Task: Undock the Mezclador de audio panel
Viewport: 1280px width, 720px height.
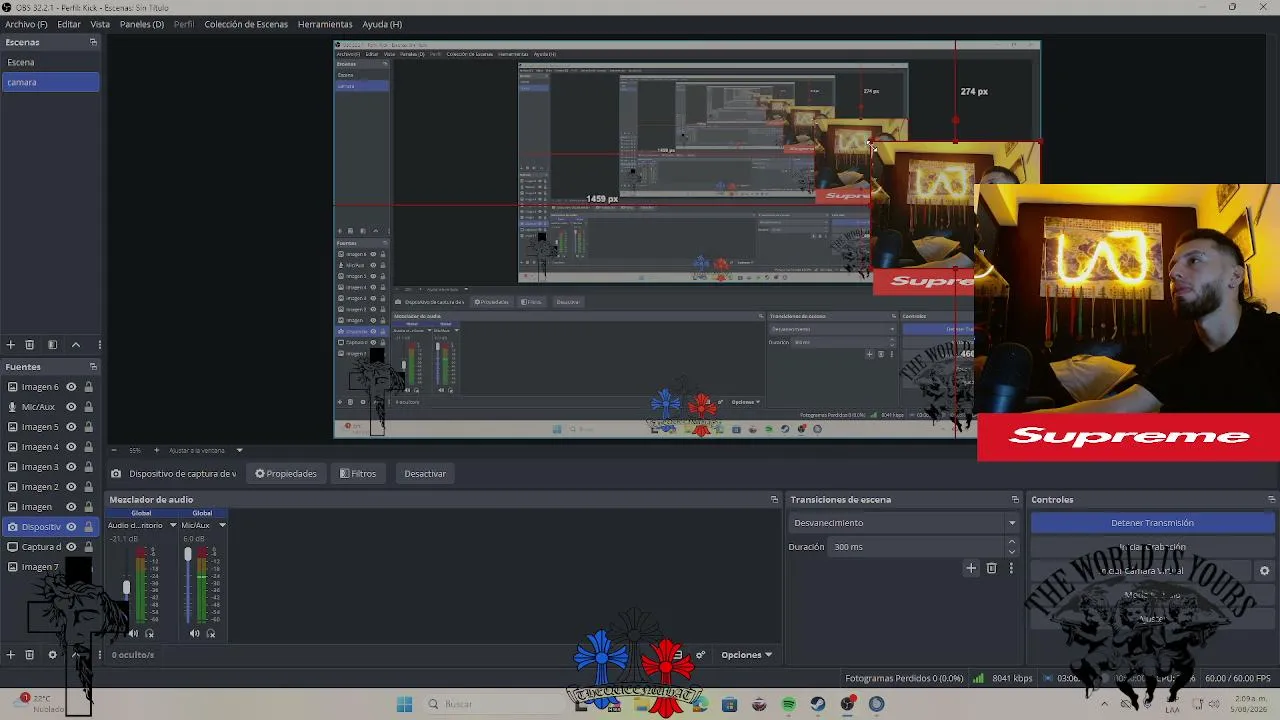Action: click(774, 500)
